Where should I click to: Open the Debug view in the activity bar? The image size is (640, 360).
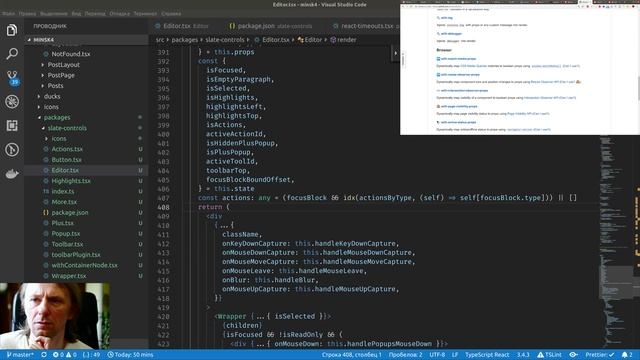12,102
